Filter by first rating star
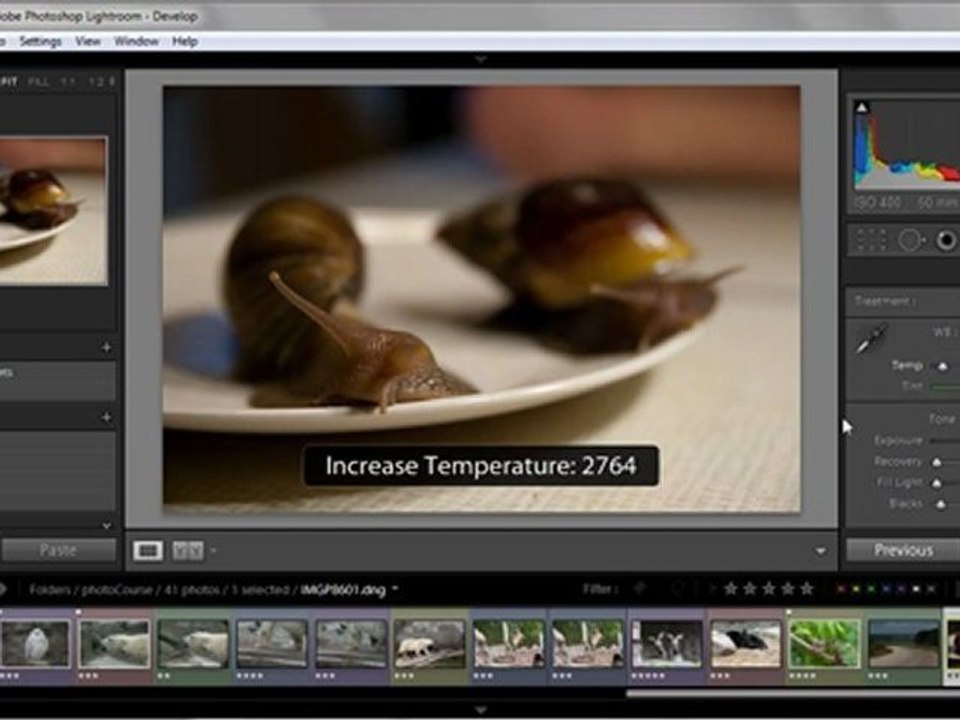960x720 pixels. 730,589
